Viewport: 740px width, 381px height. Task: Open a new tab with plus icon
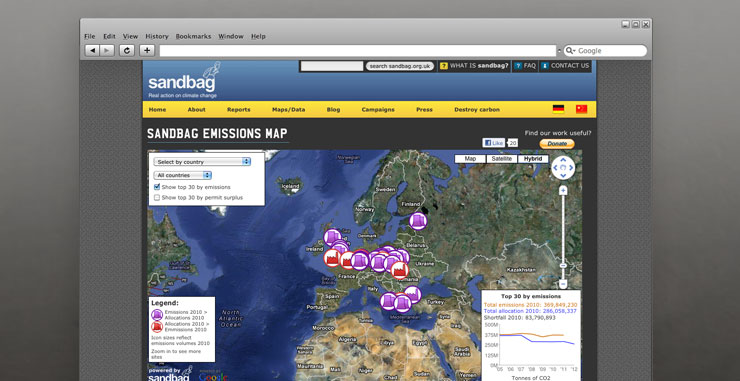coord(147,51)
